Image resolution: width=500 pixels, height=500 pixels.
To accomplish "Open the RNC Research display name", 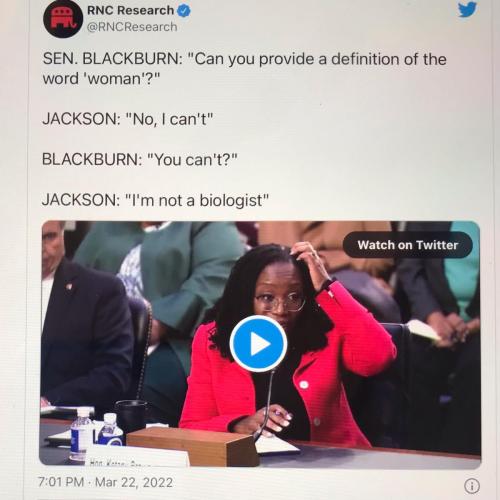I will pos(130,10).
